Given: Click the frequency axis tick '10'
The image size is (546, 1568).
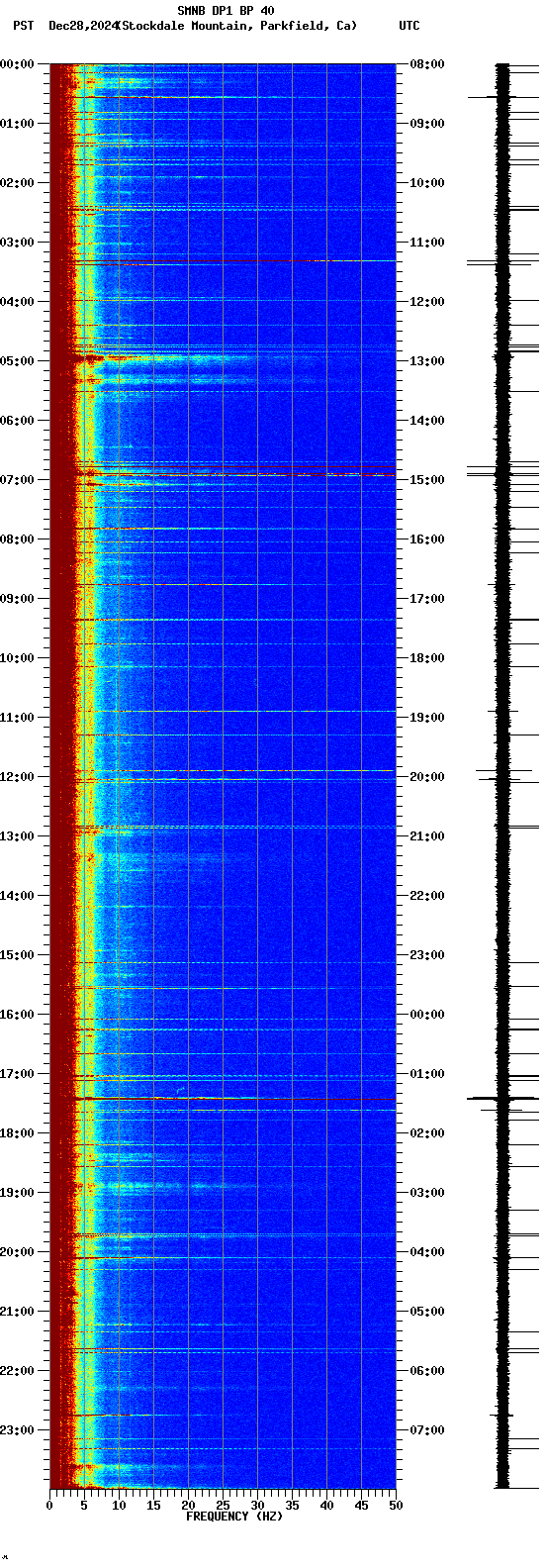Looking at the screenshot, I should 119,1506.
